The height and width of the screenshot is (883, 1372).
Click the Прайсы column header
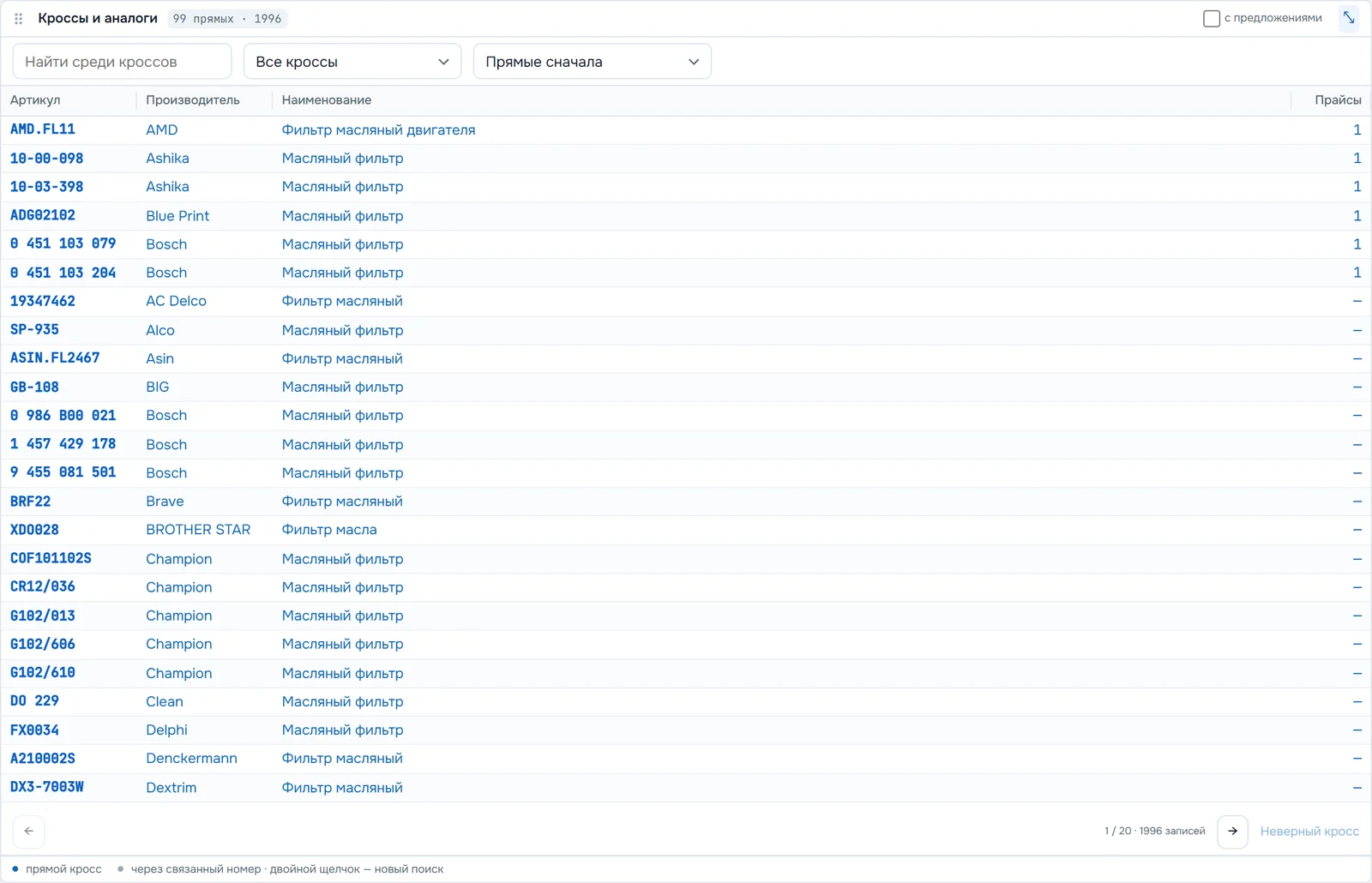(x=1338, y=100)
